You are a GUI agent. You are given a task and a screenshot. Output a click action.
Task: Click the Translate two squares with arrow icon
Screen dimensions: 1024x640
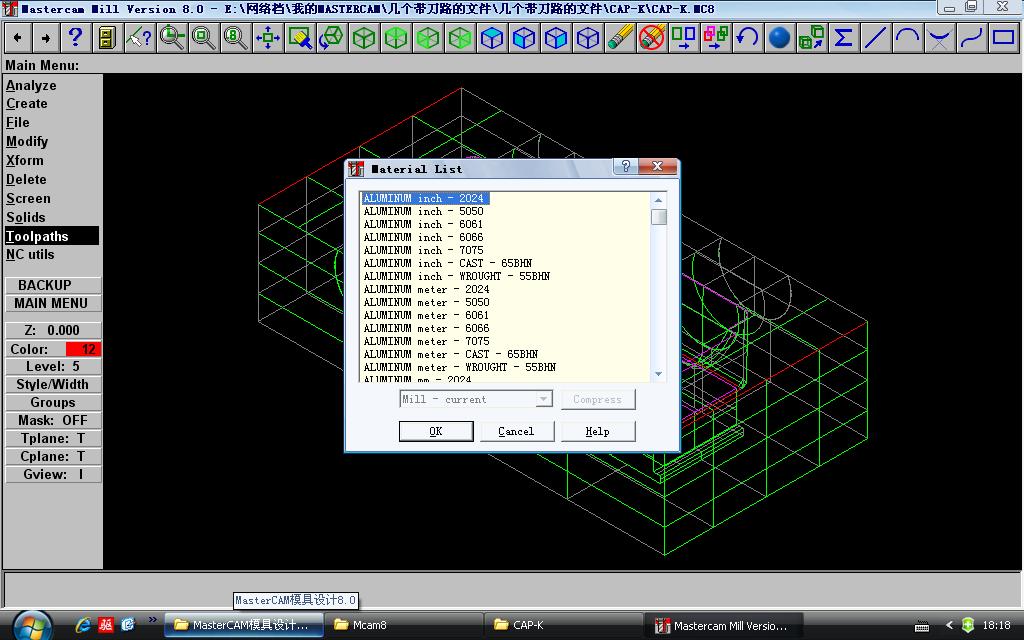[684, 38]
